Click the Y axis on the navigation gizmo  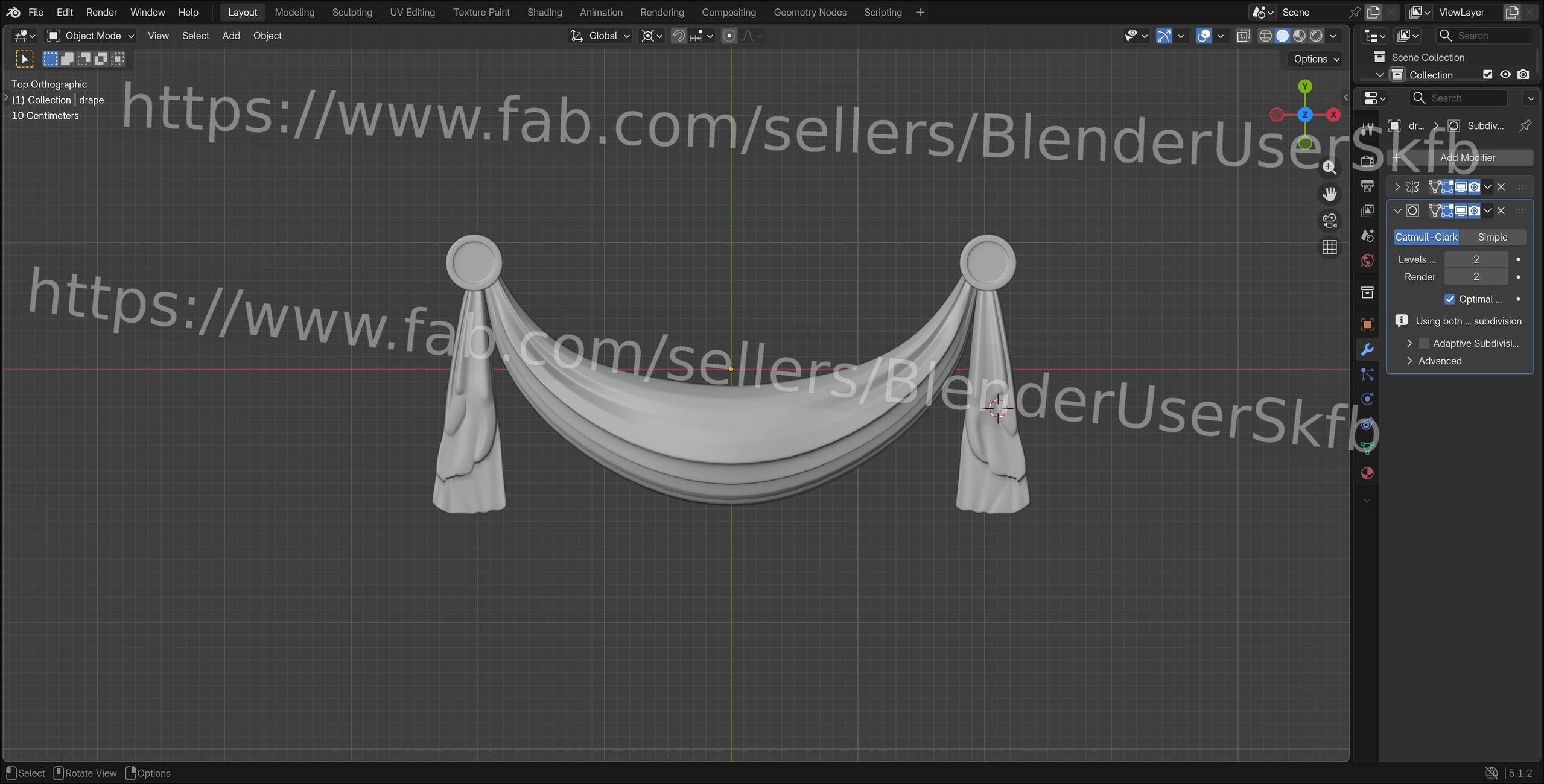[1305, 86]
